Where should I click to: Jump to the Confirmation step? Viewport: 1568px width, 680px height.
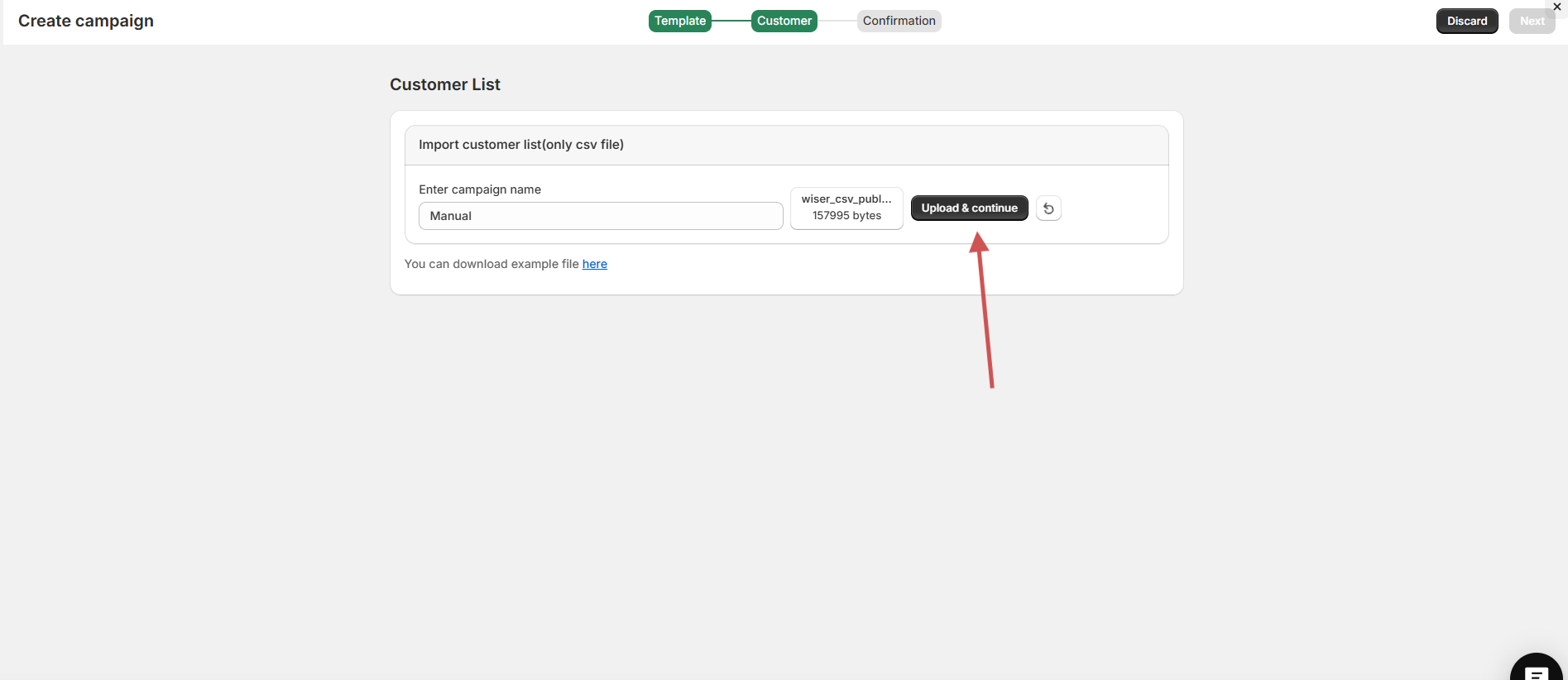point(899,22)
